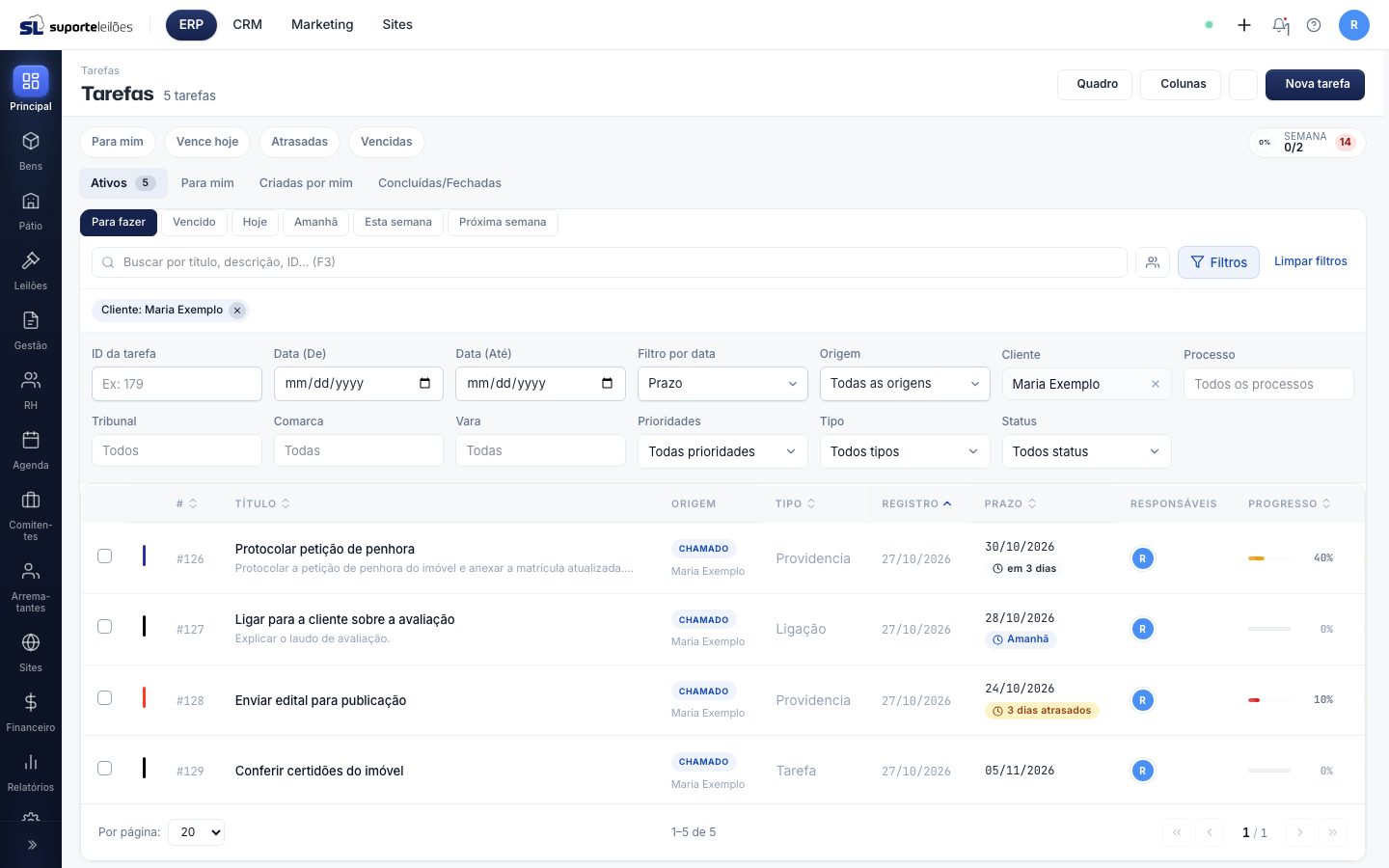1389x868 pixels.
Task: Open the Concluídas/Fechadas tab
Action: point(440,183)
